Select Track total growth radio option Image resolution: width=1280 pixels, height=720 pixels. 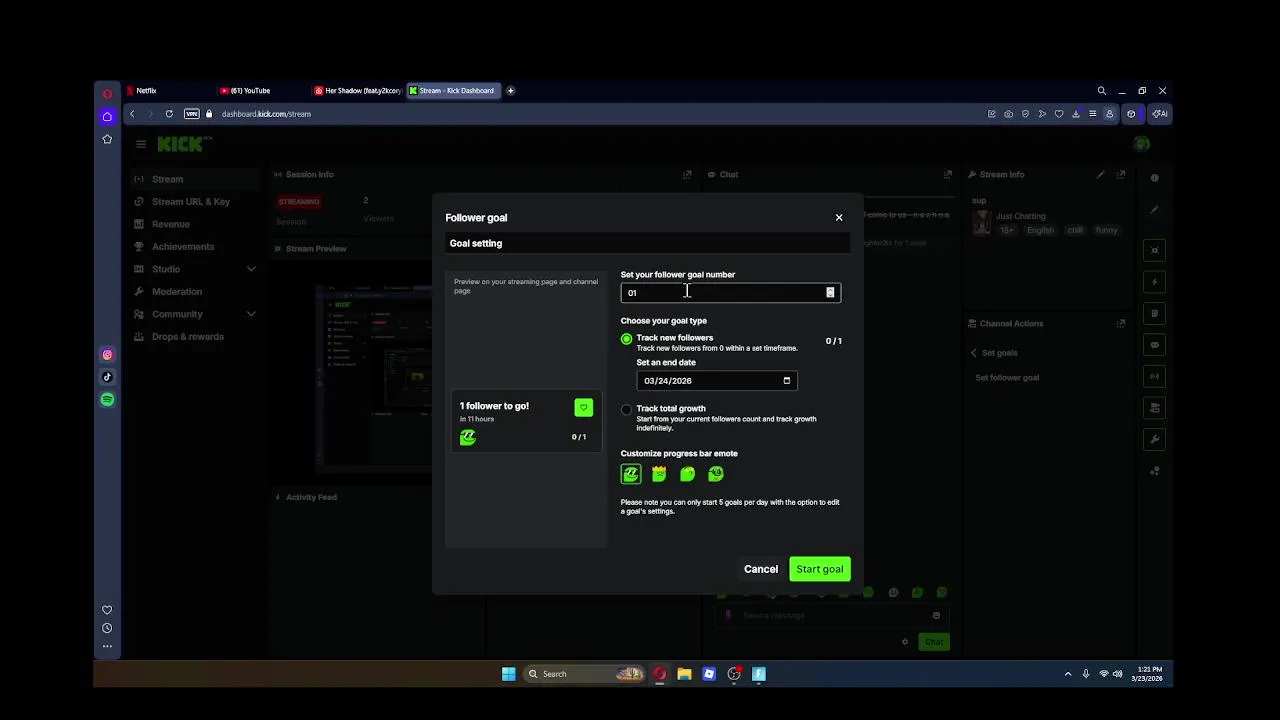click(627, 409)
